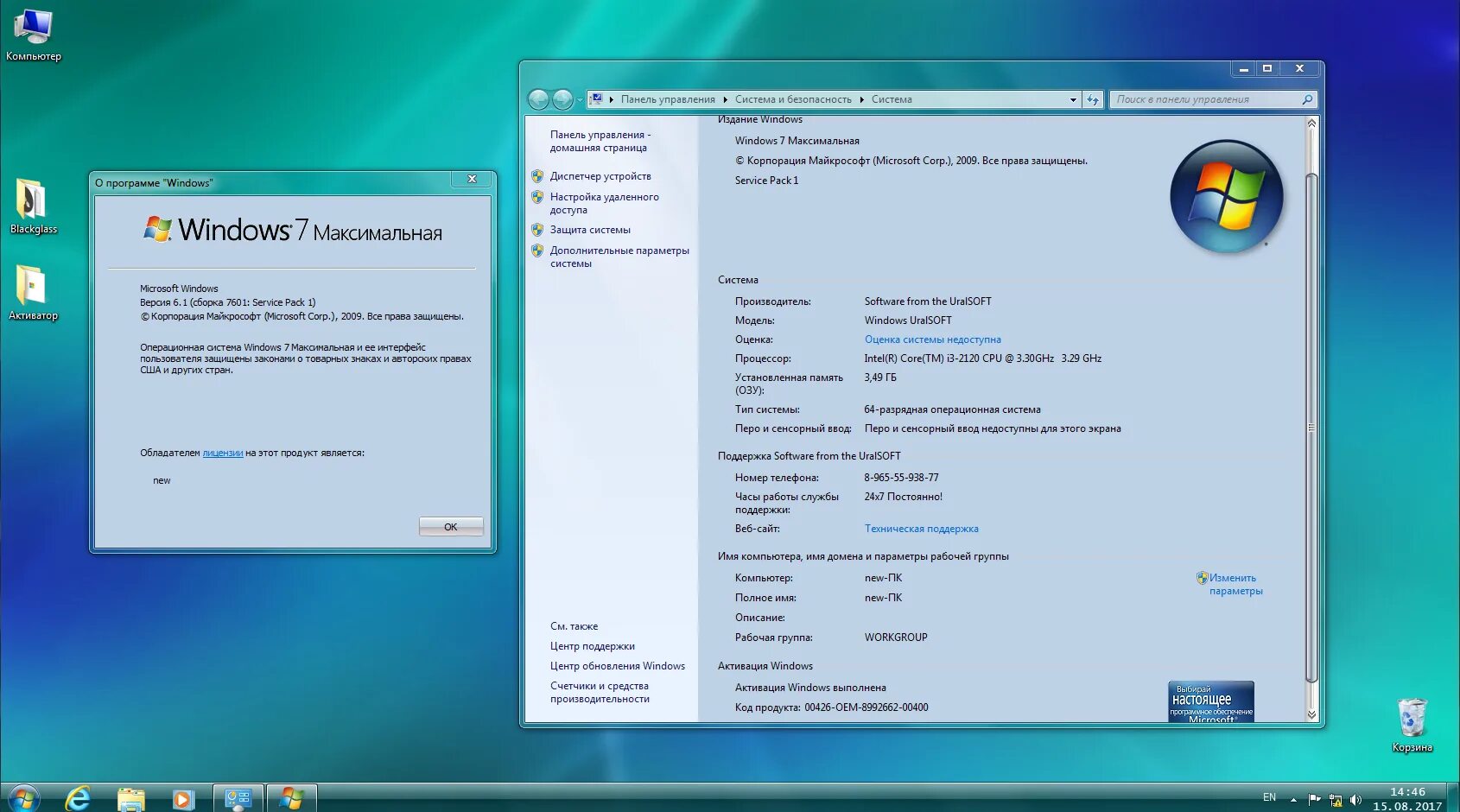Open the Техническая поддержка website link

pyautogui.click(x=922, y=529)
